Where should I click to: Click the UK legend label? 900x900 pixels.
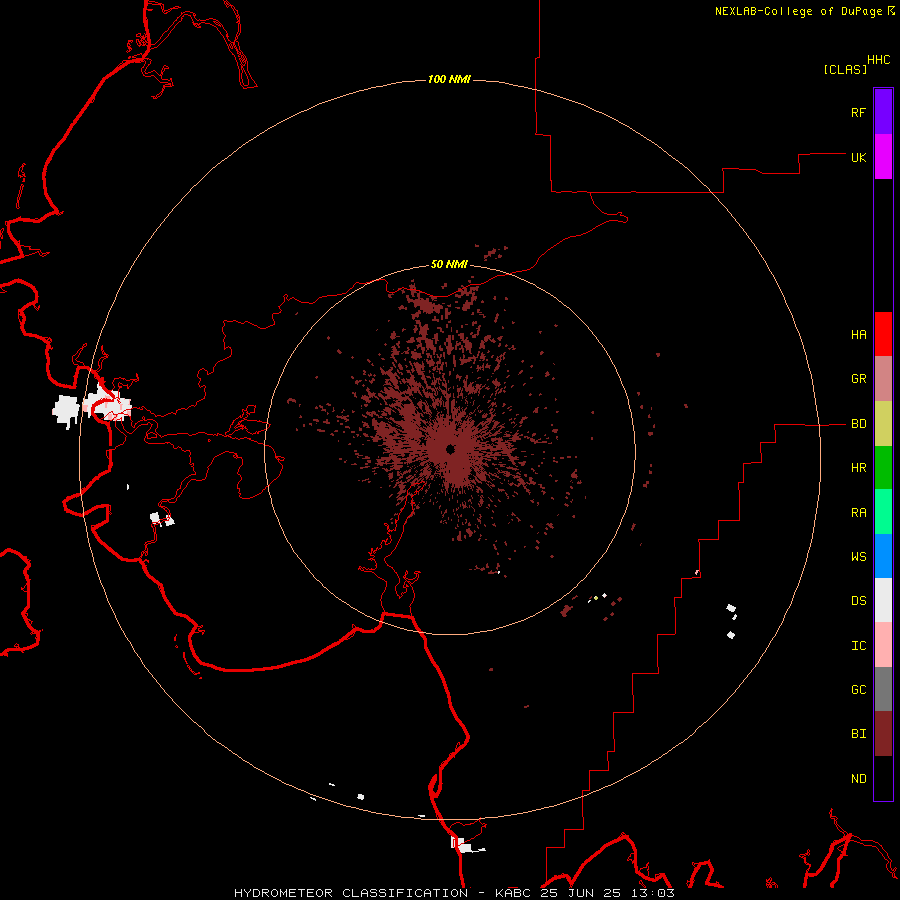[859, 157]
